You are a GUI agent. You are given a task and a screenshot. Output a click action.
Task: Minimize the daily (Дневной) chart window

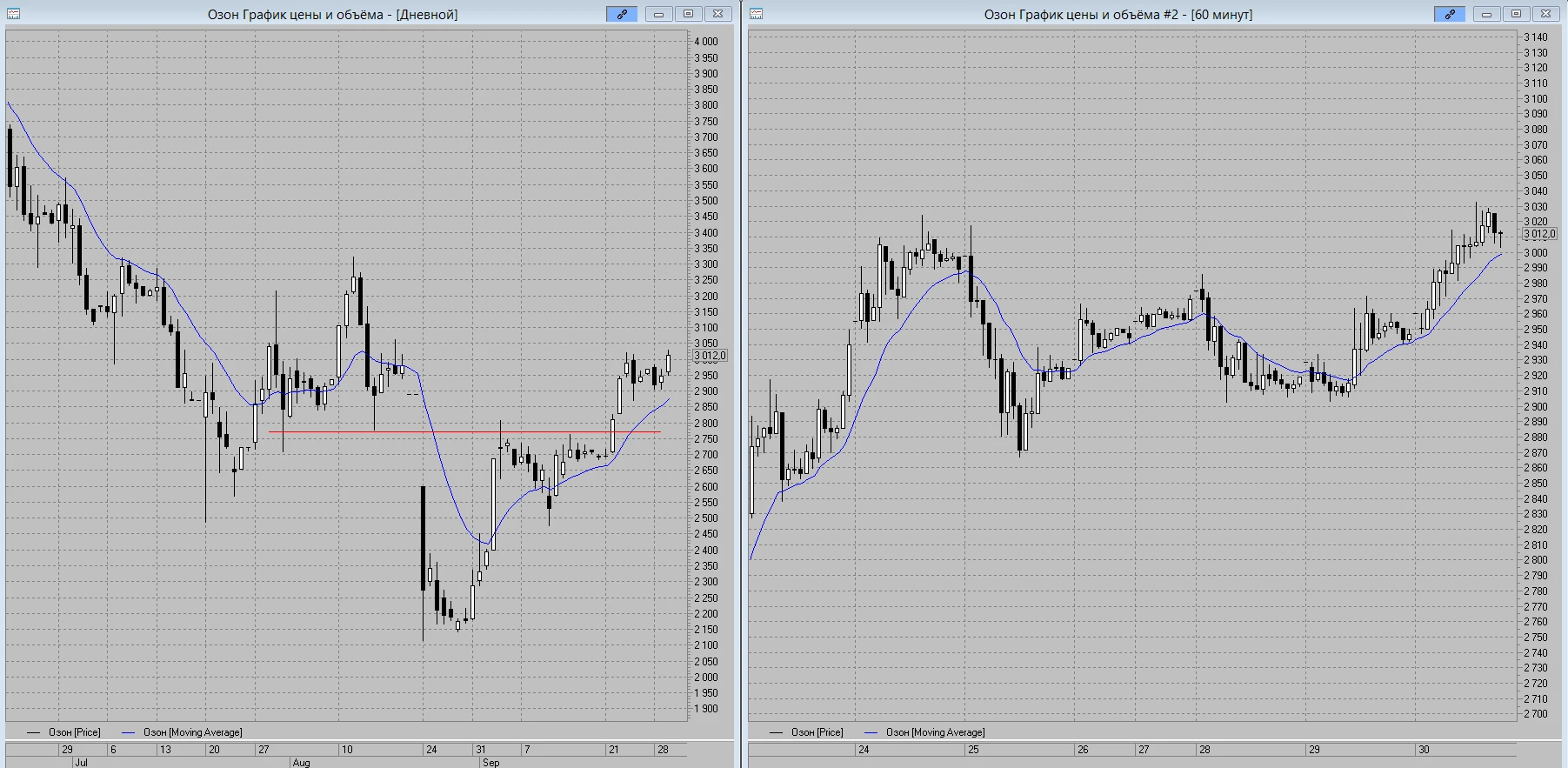pyautogui.click(x=659, y=14)
